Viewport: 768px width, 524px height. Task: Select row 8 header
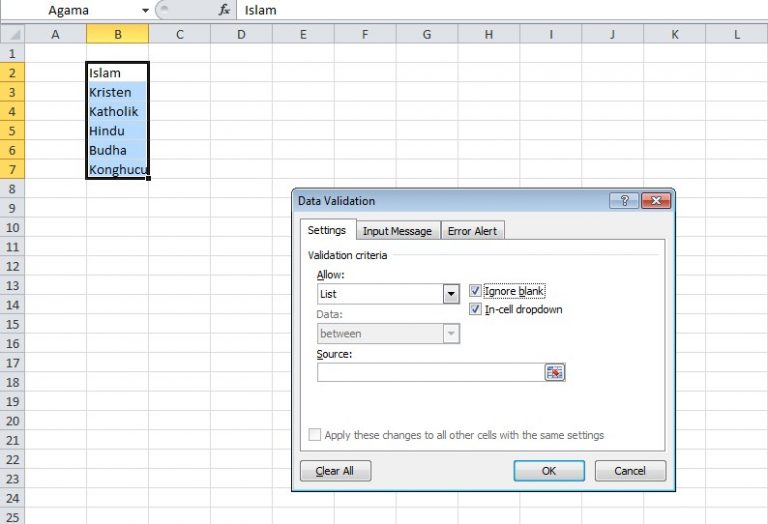tap(12, 189)
